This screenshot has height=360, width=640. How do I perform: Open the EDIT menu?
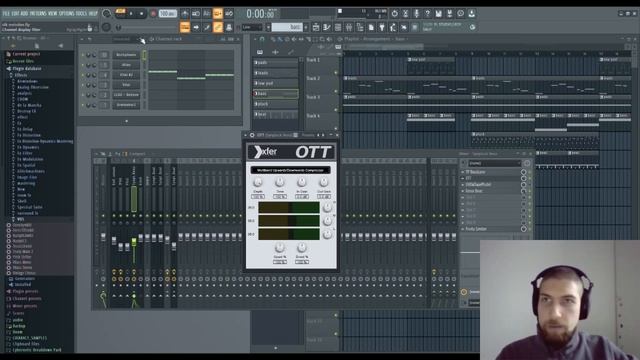(15, 13)
